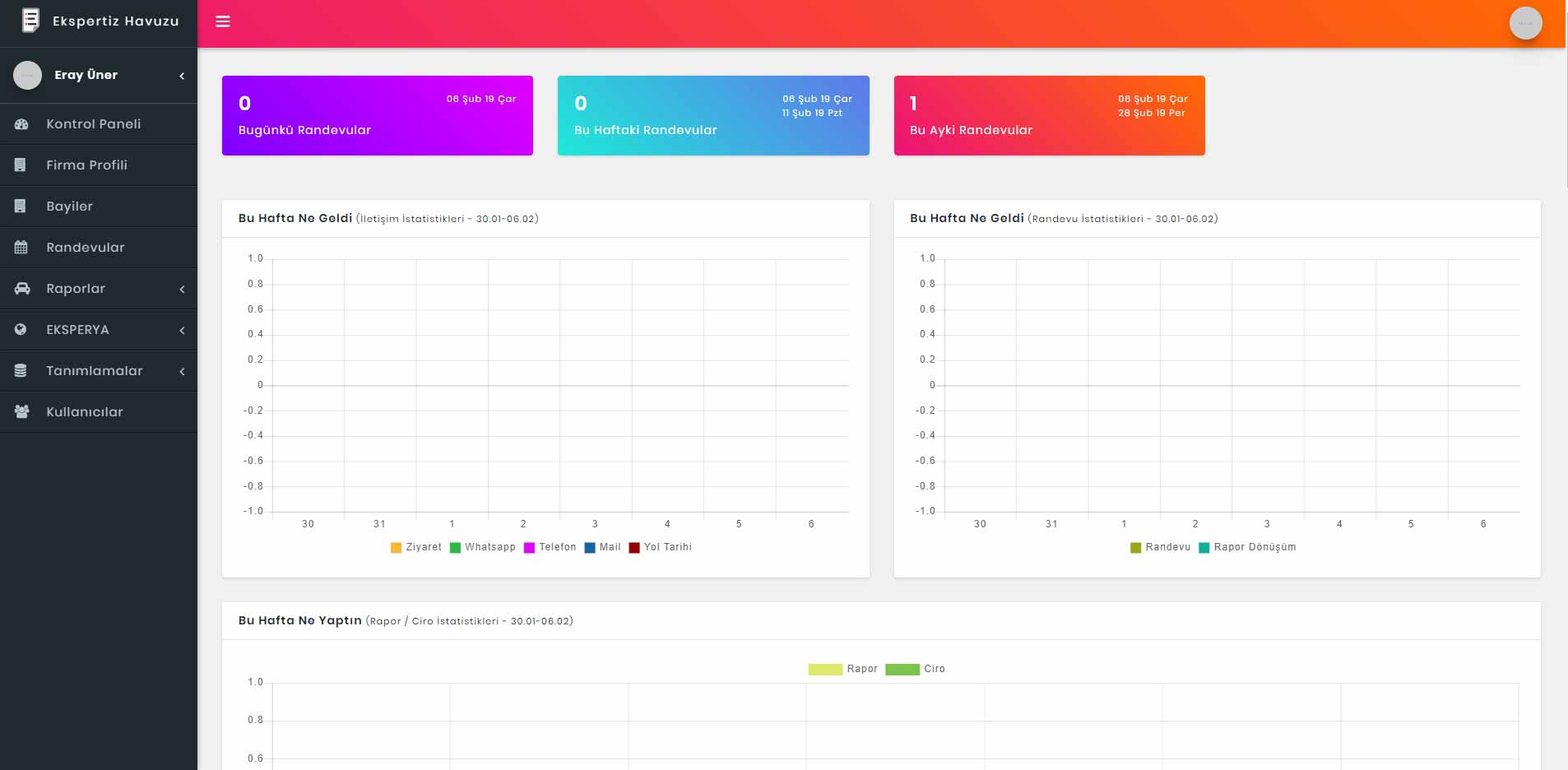Click '11 Şub 19 Pzt' date text
Screen dimensions: 1568x770
coord(813,114)
